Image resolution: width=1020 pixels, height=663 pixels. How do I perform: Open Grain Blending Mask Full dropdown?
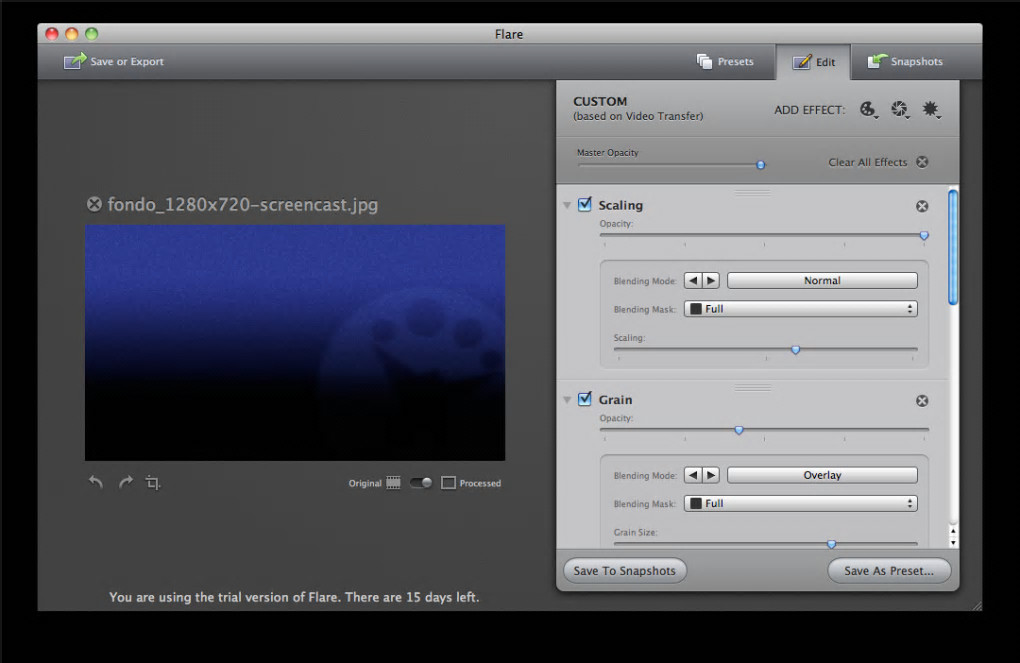(x=801, y=504)
